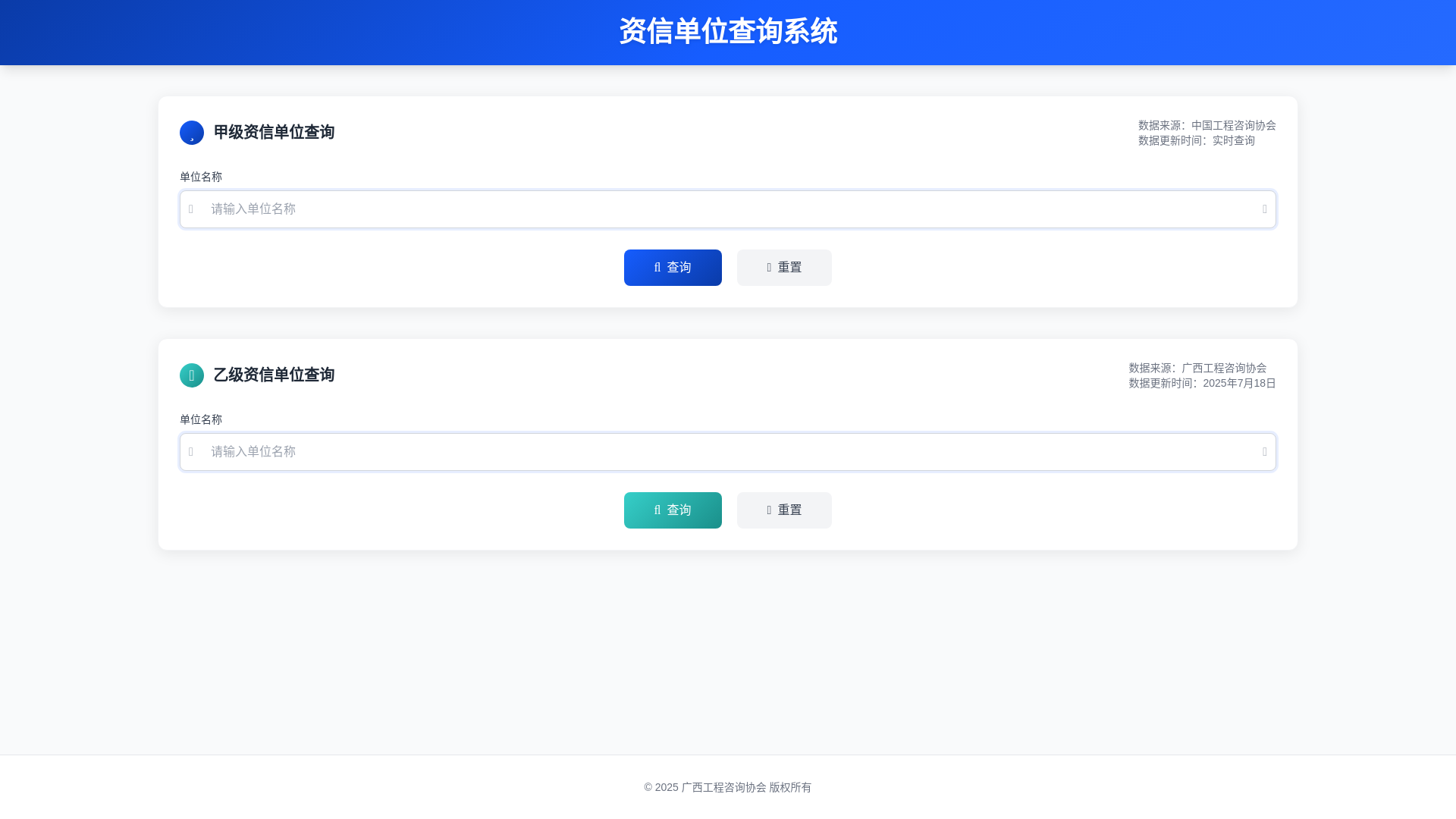Screen dimensions: 1456x819
Task: Click the 重置 button in the 乙级 section
Action: tap(784, 510)
